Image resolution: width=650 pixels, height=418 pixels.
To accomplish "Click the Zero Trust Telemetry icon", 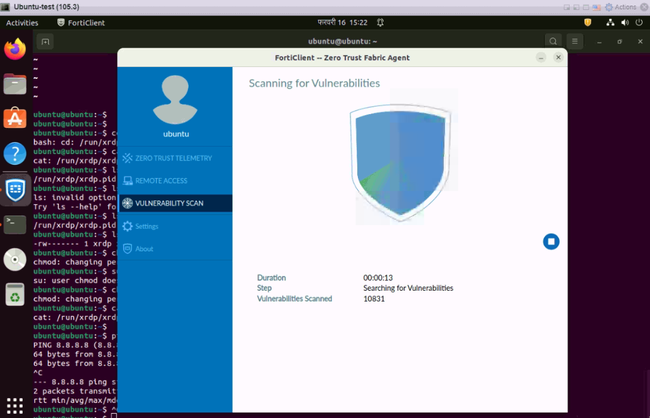I will [127, 158].
